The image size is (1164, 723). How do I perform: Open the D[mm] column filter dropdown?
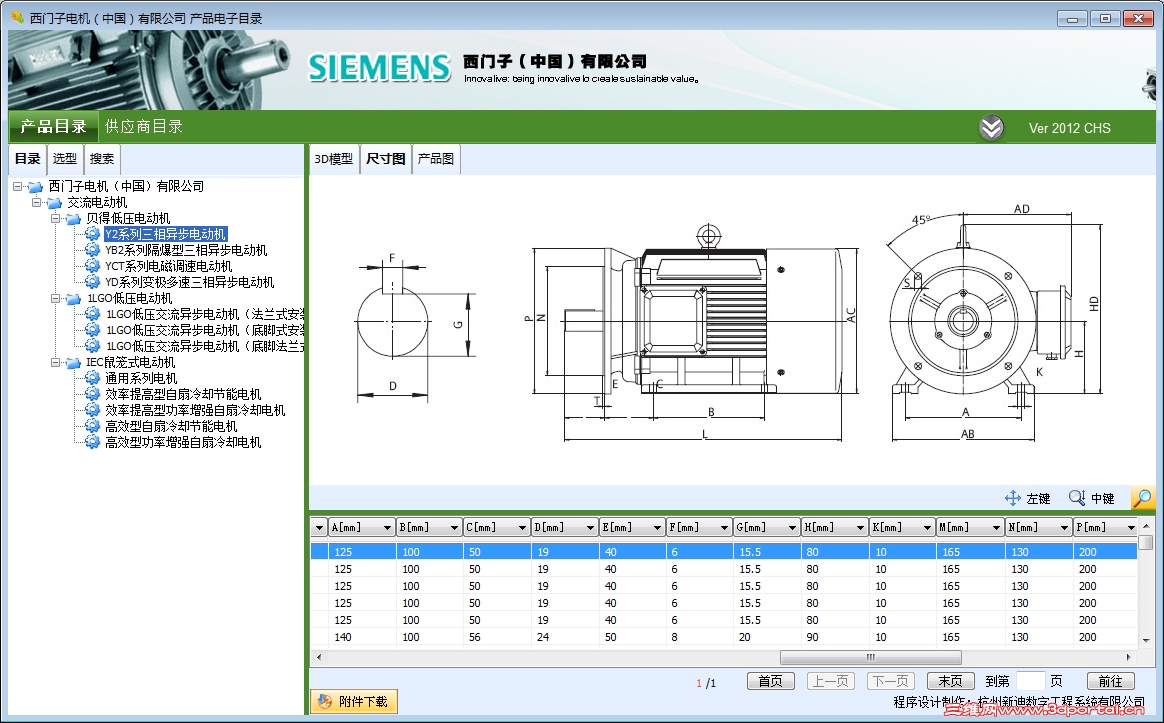pos(590,527)
